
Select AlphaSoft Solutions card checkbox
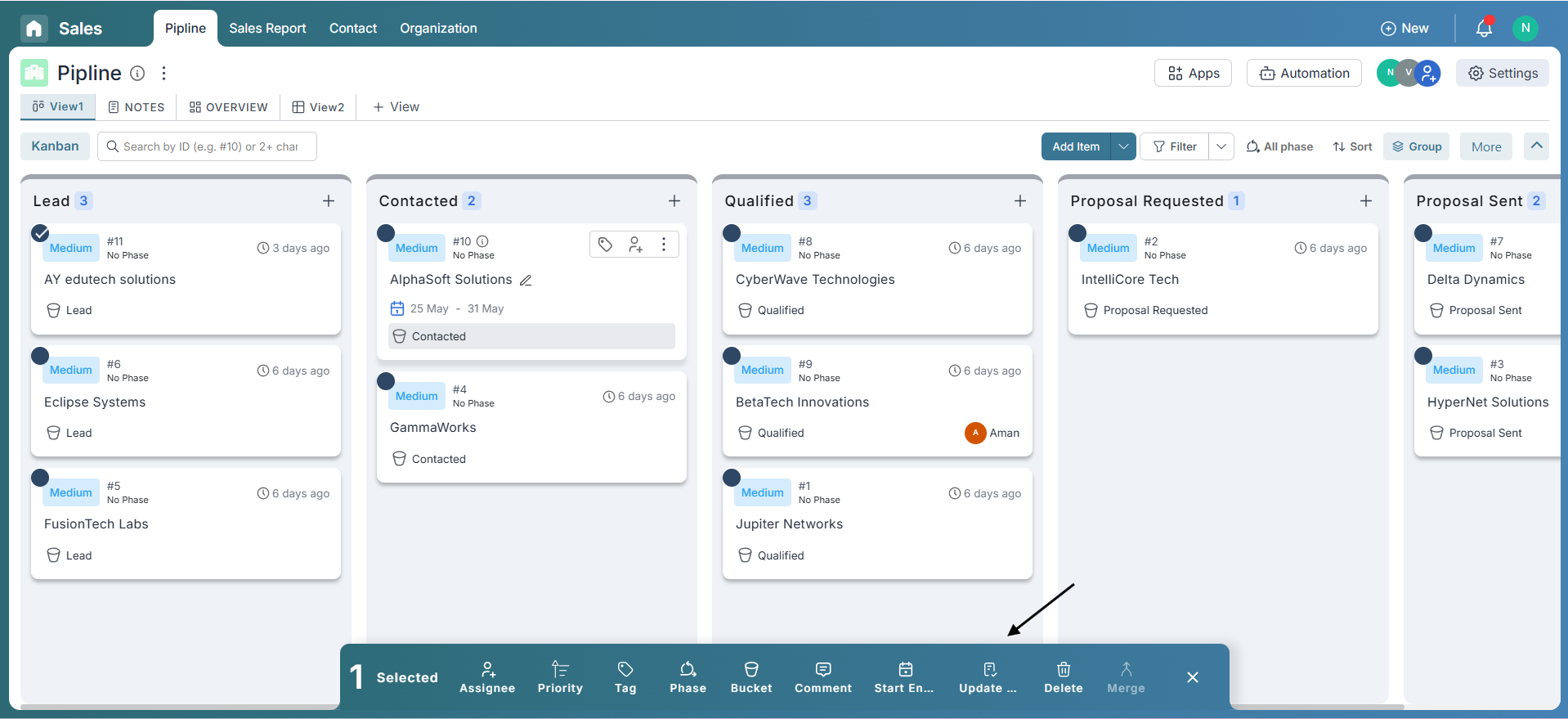tap(386, 233)
